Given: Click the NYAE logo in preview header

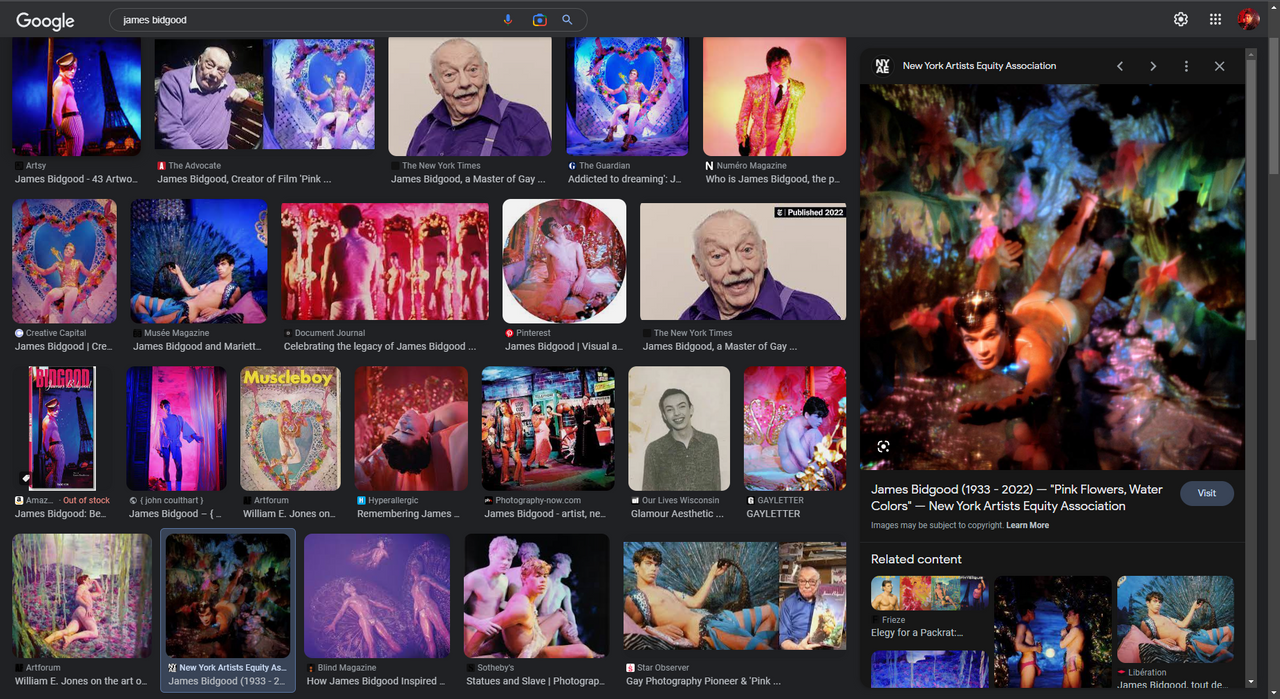Looking at the screenshot, I should click(x=882, y=66).
